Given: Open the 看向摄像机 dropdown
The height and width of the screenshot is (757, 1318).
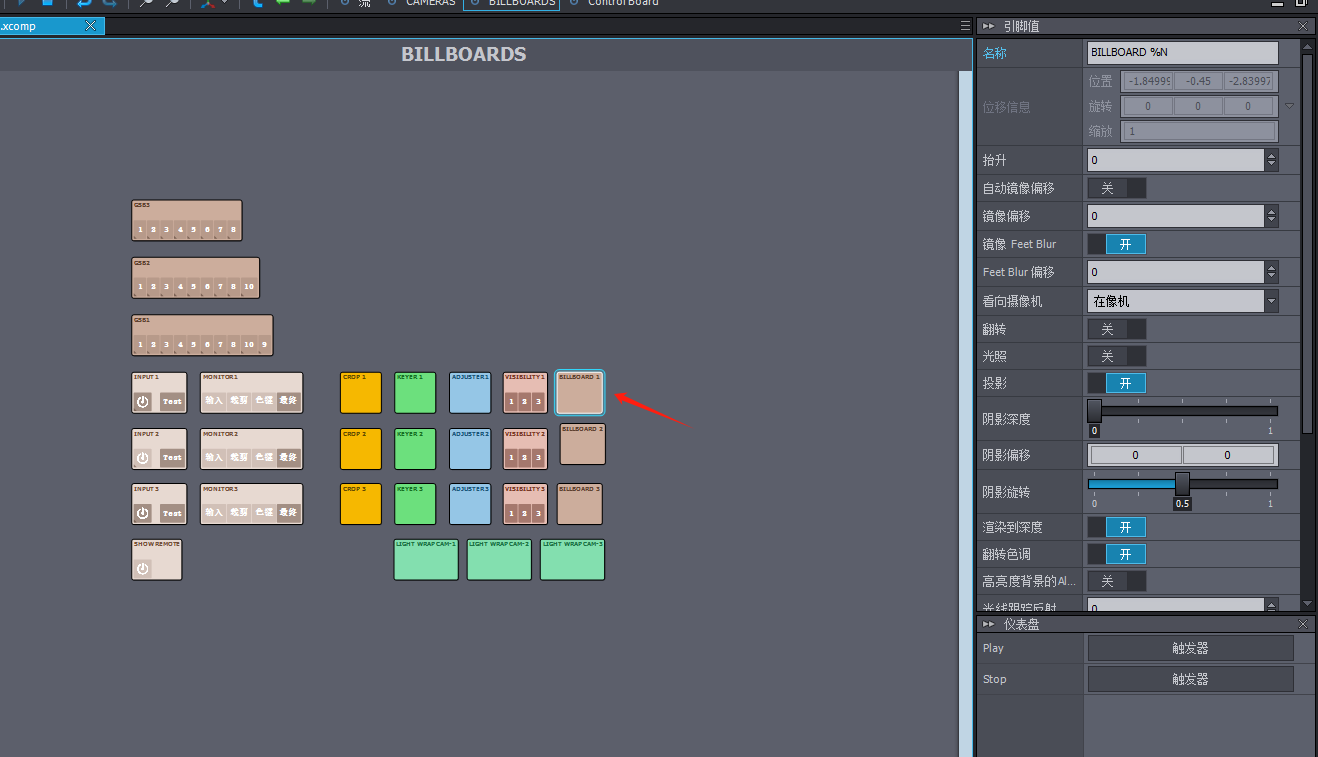Looking at the screenshot, I should (x=1182, y=300).
